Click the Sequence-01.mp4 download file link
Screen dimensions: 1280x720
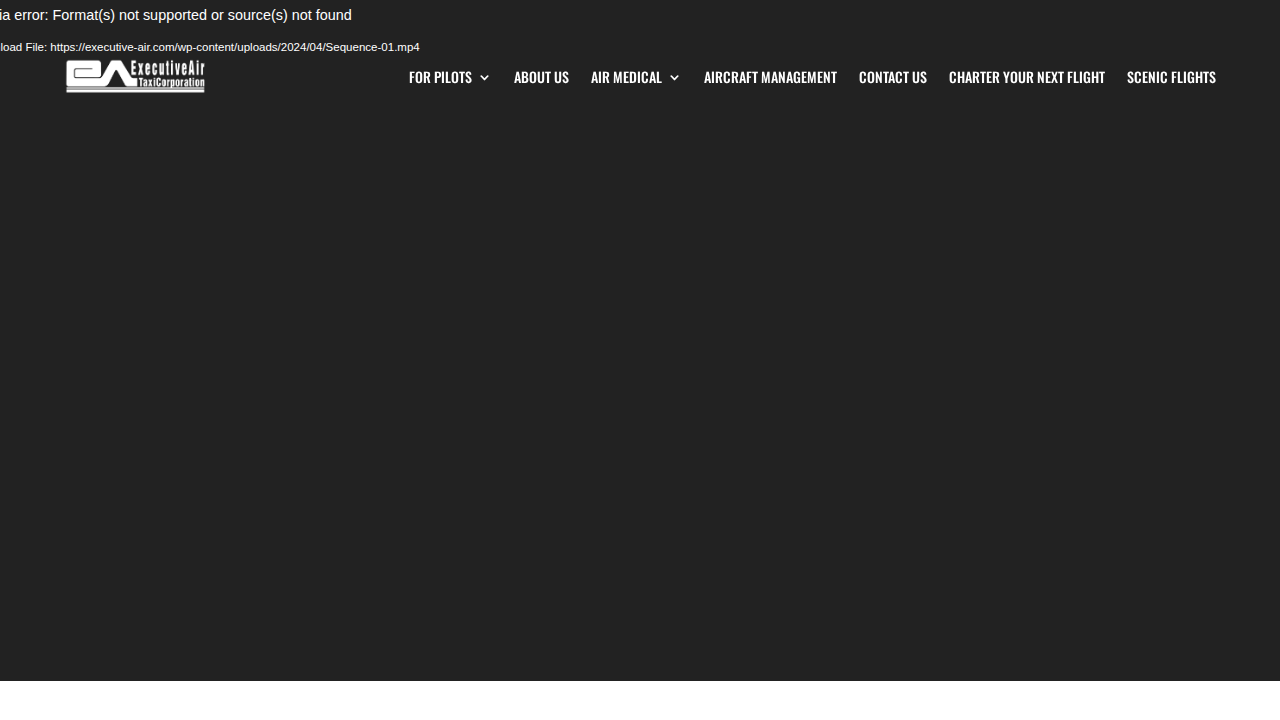pos(234,46)
